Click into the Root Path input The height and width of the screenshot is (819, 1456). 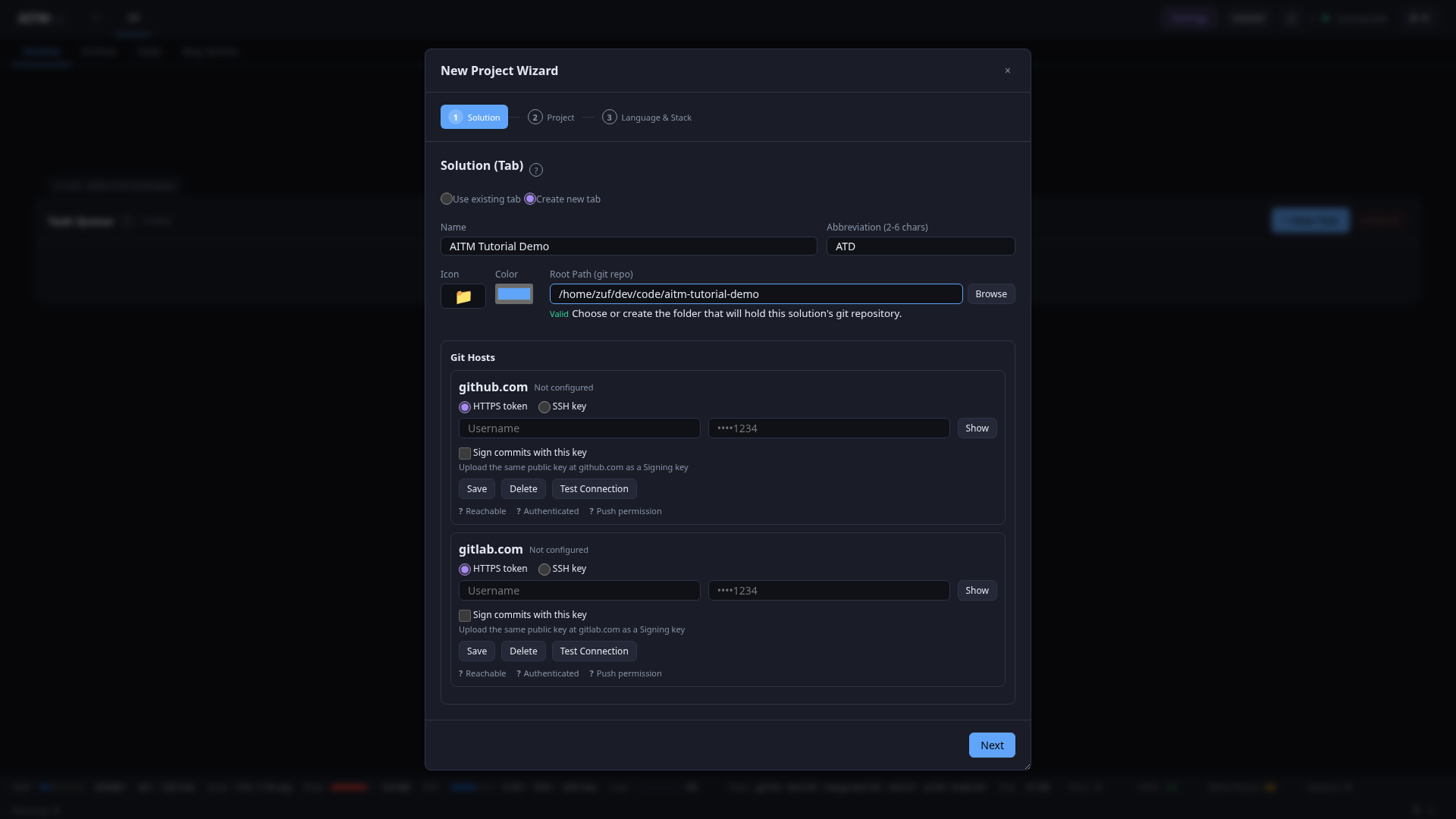pos(756,294)
